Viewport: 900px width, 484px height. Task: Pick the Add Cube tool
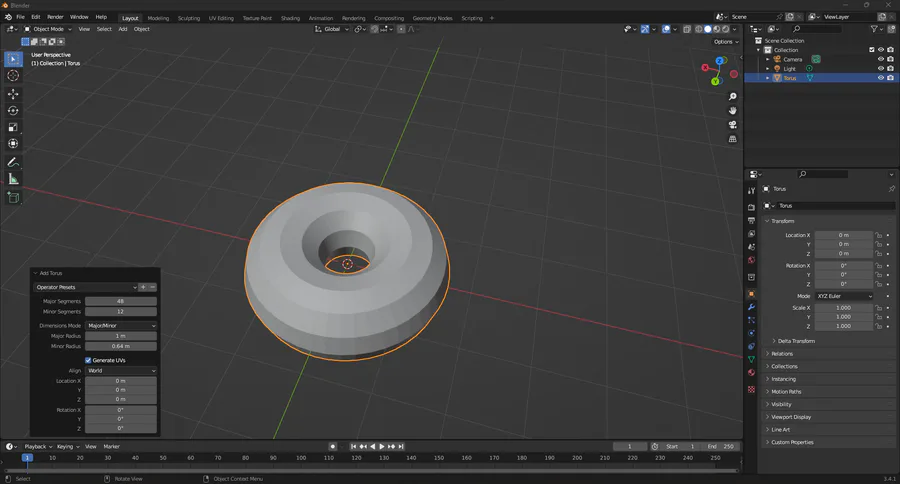pyautogui.click(x=13, y=198)
